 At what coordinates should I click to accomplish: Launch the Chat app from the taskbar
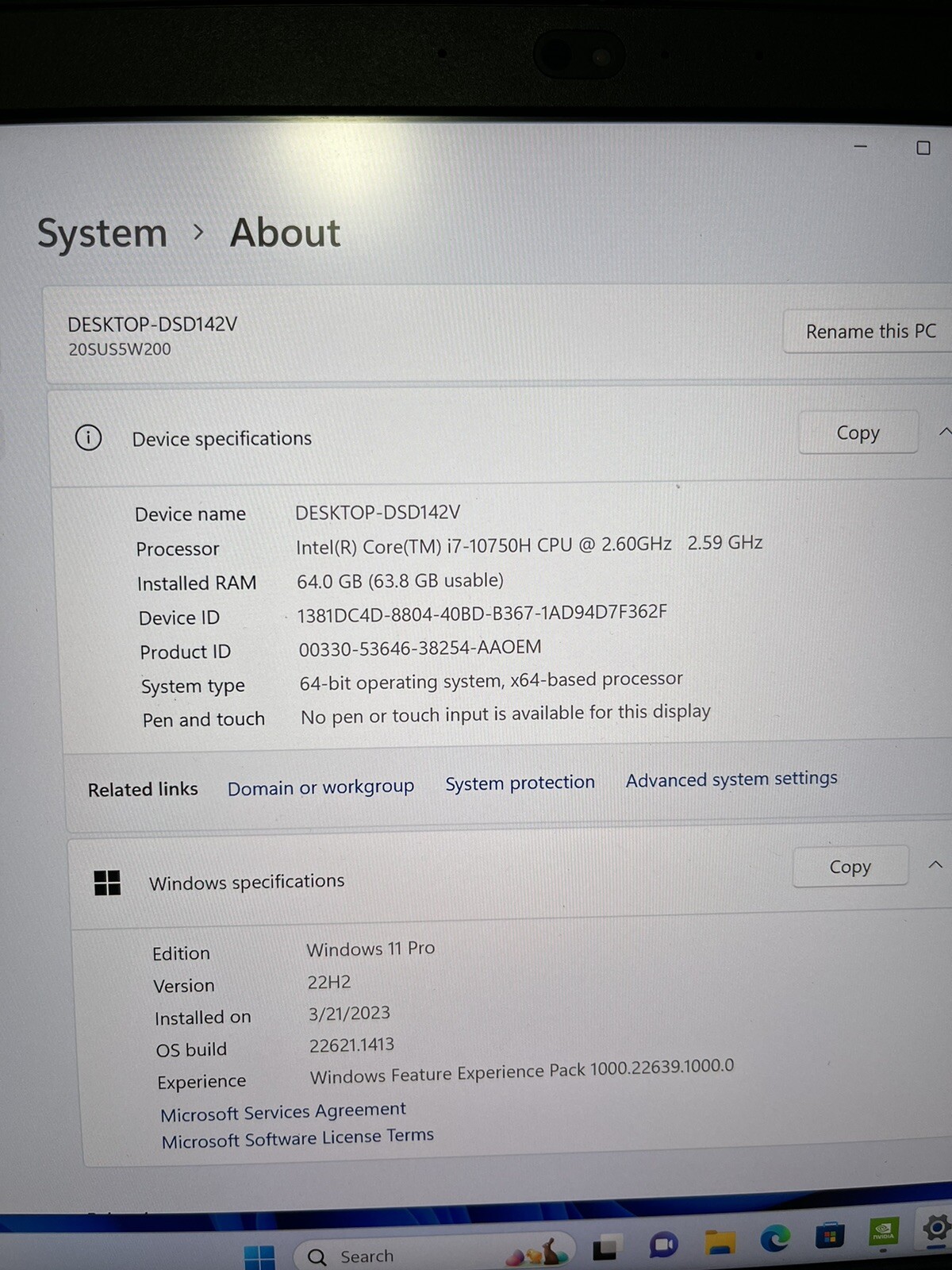tap(663, 1245)
